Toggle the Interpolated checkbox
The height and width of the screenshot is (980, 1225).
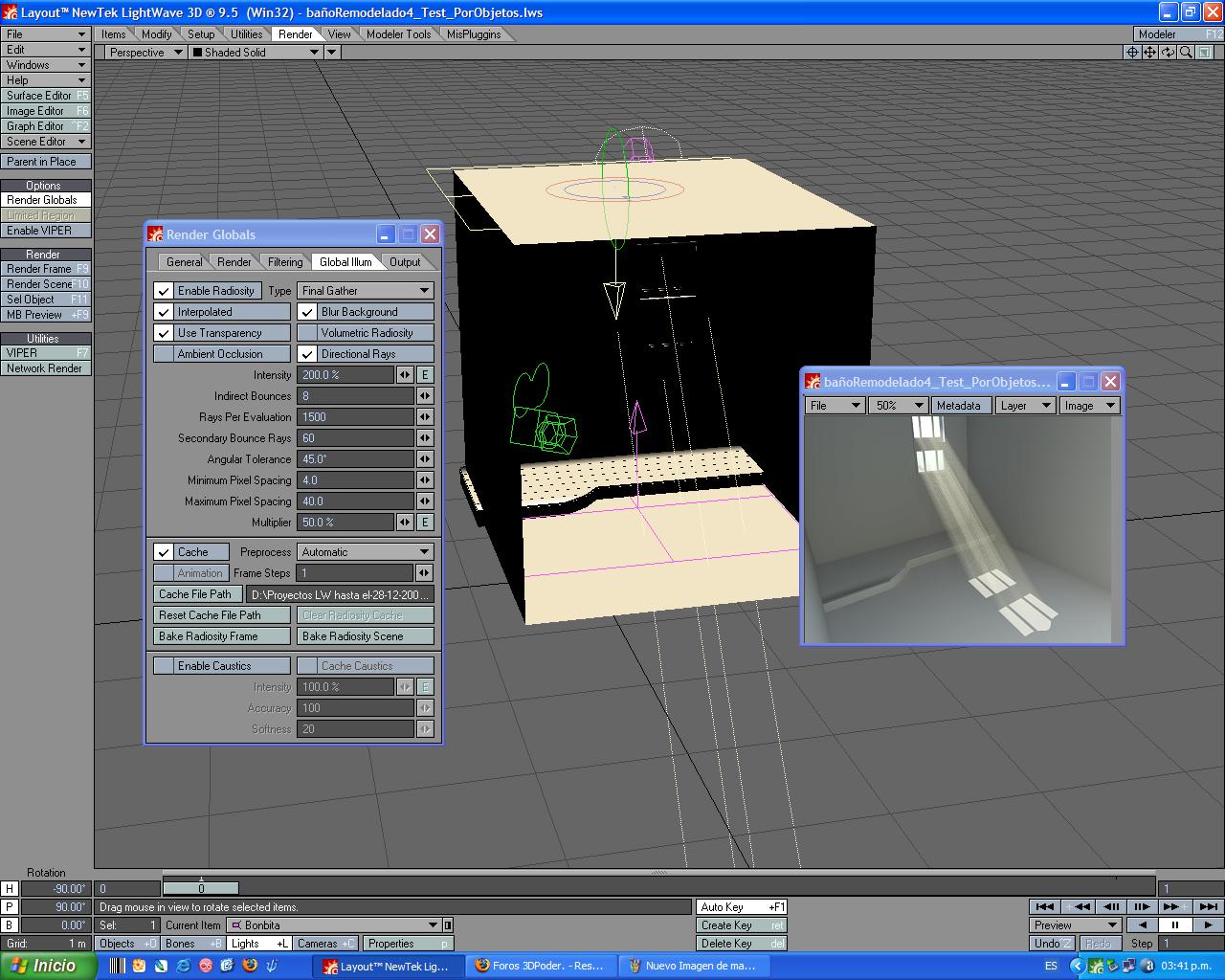pyautogui.click(x=164, y=312)
